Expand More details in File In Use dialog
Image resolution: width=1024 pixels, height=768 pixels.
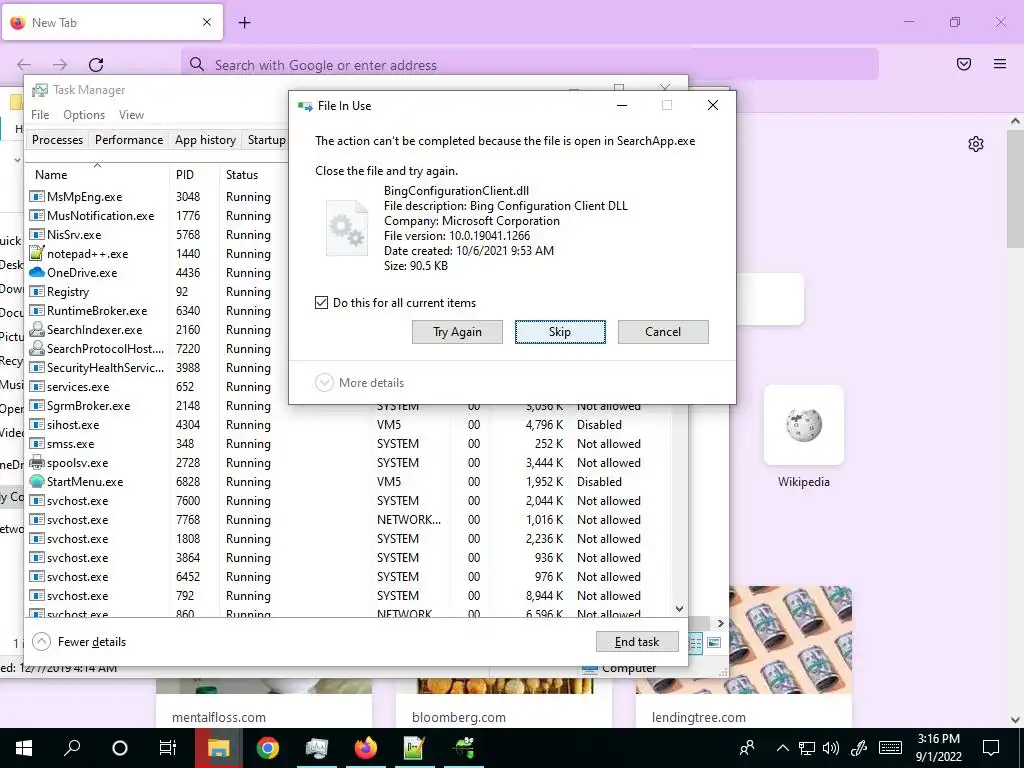[x=359, y=383]
